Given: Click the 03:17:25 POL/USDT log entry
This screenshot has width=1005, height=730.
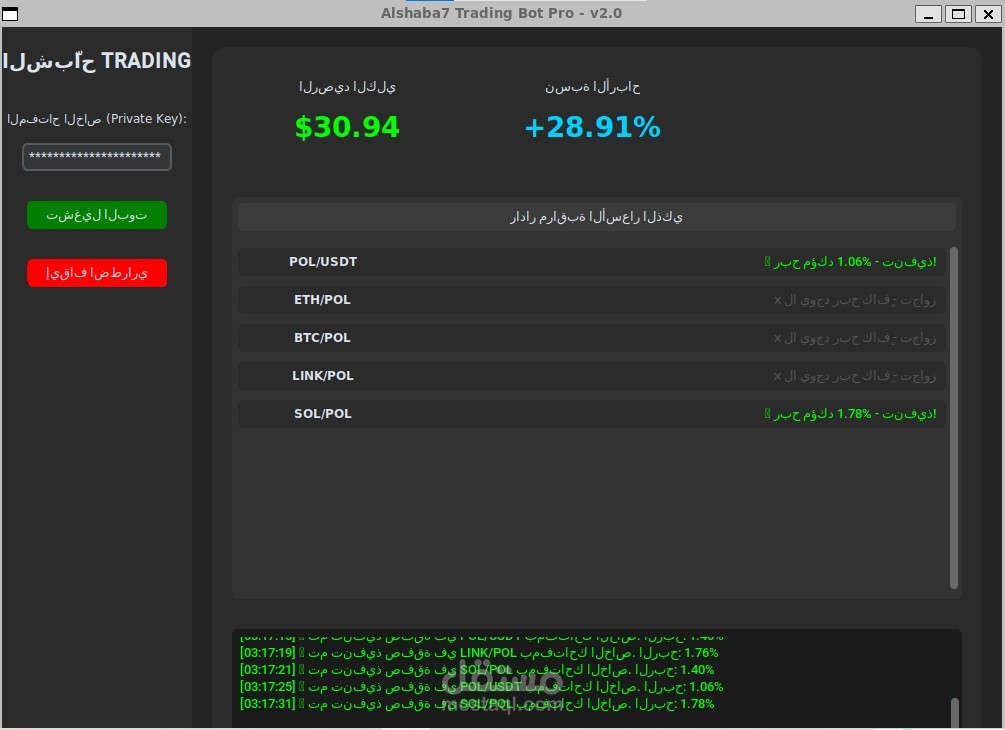Looking at the screenshot, I should [x=481, y=686].
